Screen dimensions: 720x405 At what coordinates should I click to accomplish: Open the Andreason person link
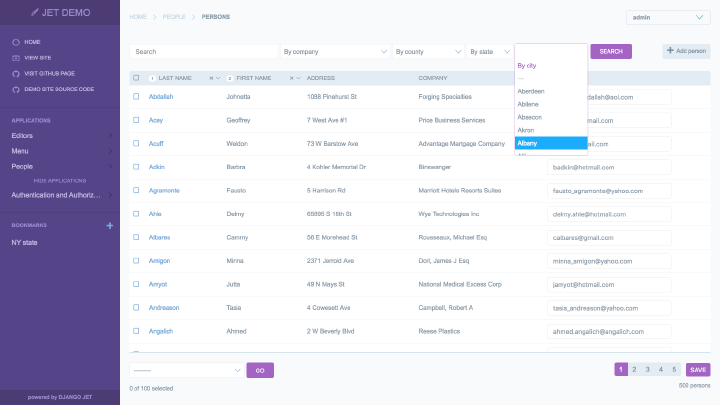click(164, 308)
